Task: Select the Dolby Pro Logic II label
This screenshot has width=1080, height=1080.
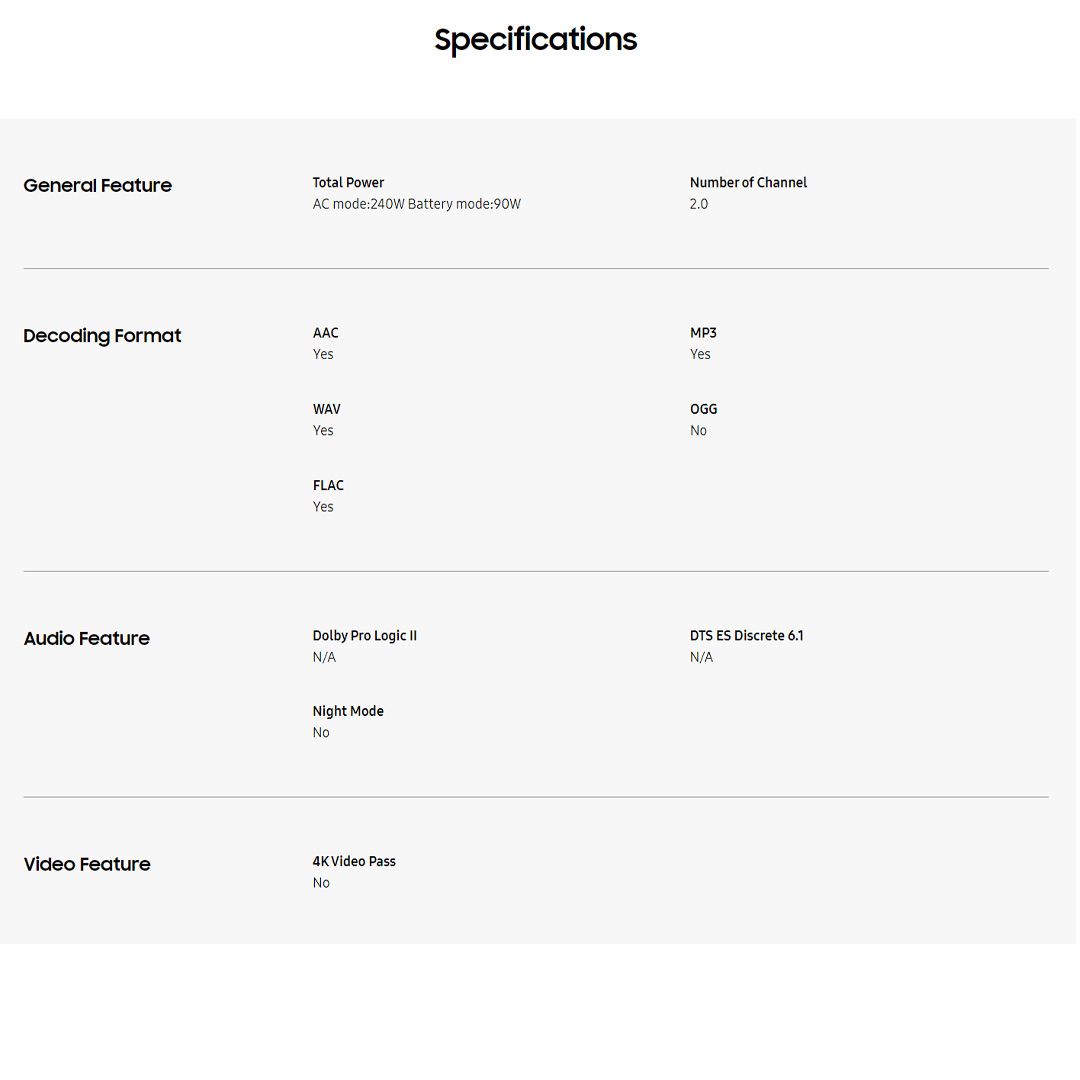Action: [365, 636]
